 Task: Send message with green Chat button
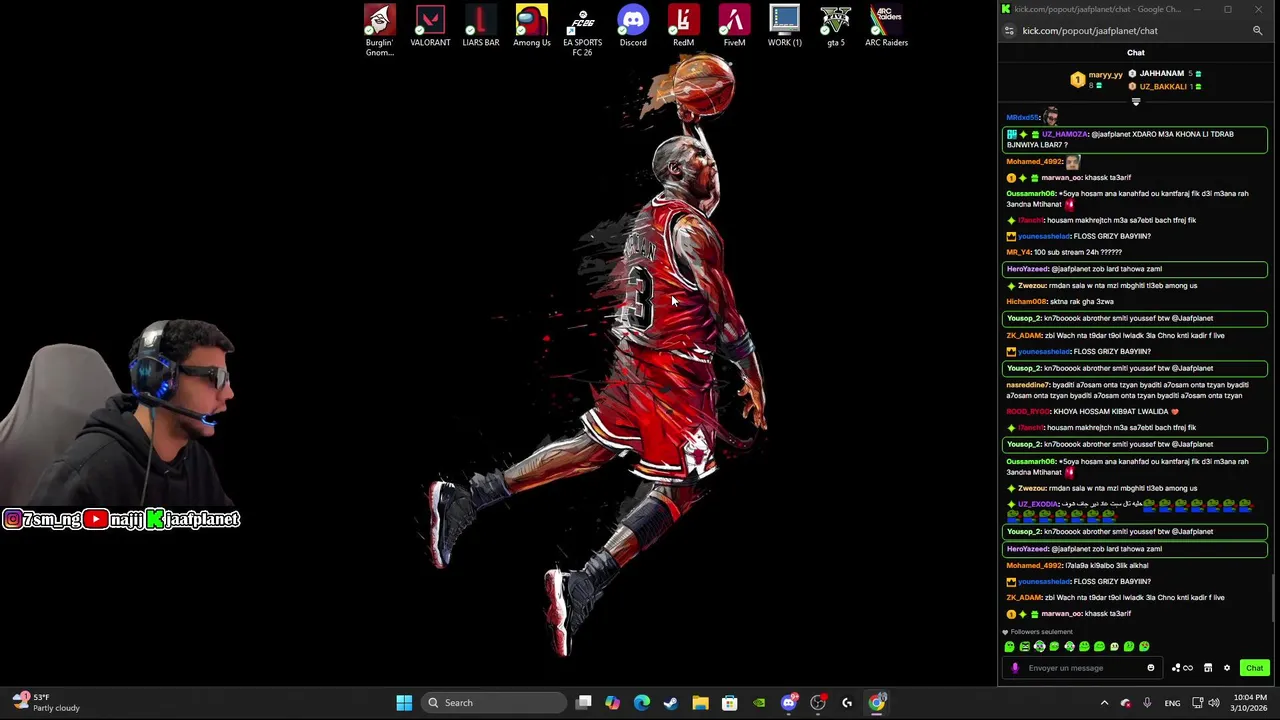pos(1254,668)
